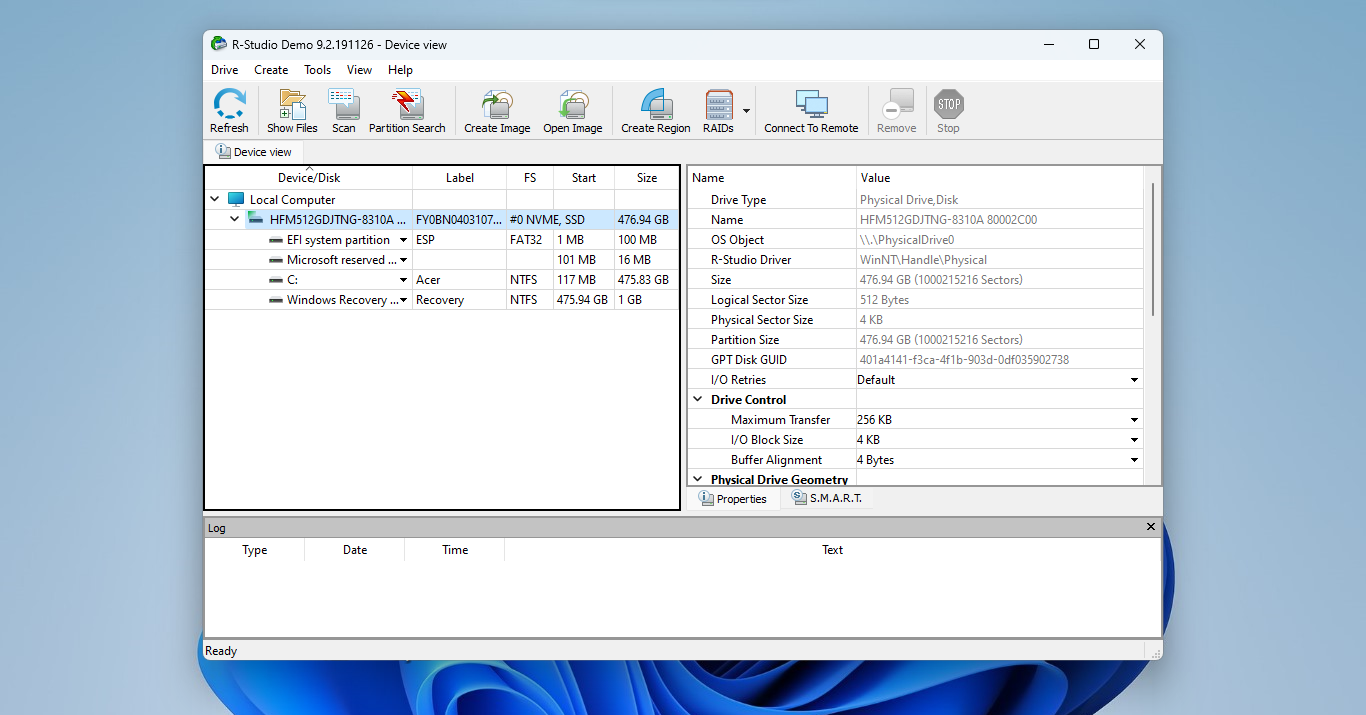Image resolution: width=1366 pixels, height=715 pixels.
Task: Click the Logical Sector Size value 512 Bytes
Action: coord(884,300)
